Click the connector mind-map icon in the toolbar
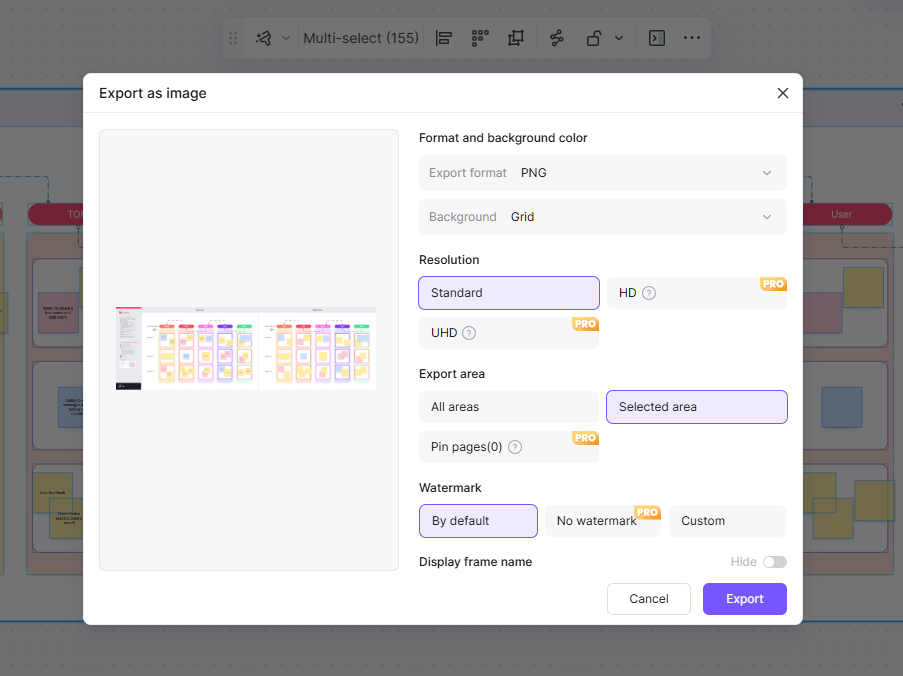 557,38
